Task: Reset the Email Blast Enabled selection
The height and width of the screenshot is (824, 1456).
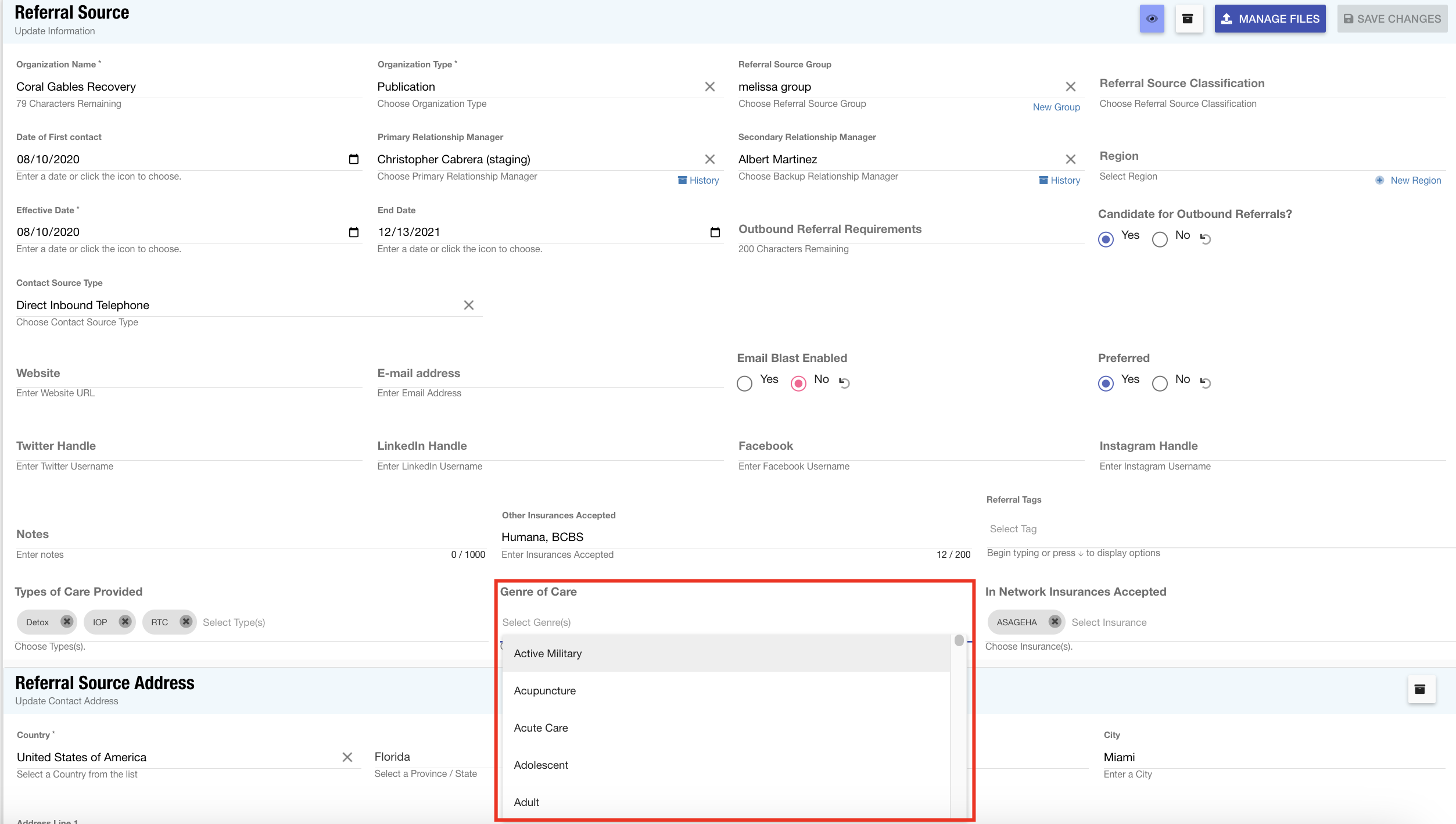Action: [x=845, y=382]
